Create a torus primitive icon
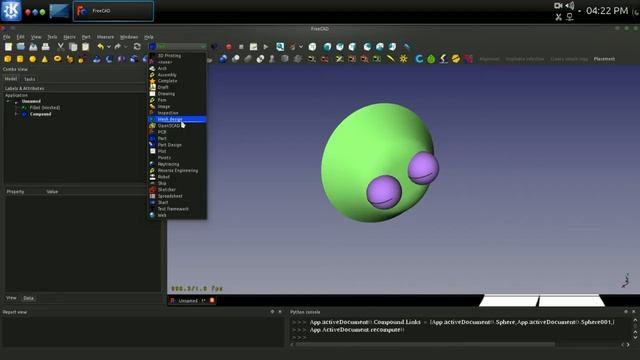Image resolution: width=640 pixels, height=360 pixels. click(x=57, y=59)
